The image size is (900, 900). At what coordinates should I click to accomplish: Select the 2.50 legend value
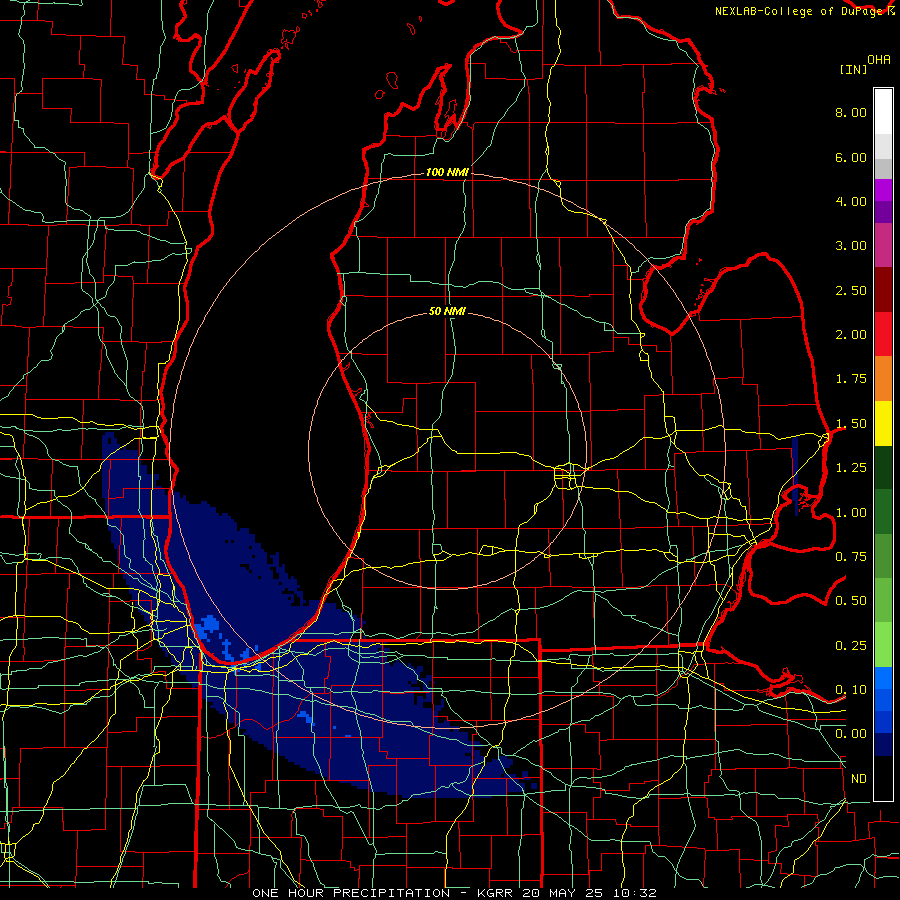click(x=851, y=290)
